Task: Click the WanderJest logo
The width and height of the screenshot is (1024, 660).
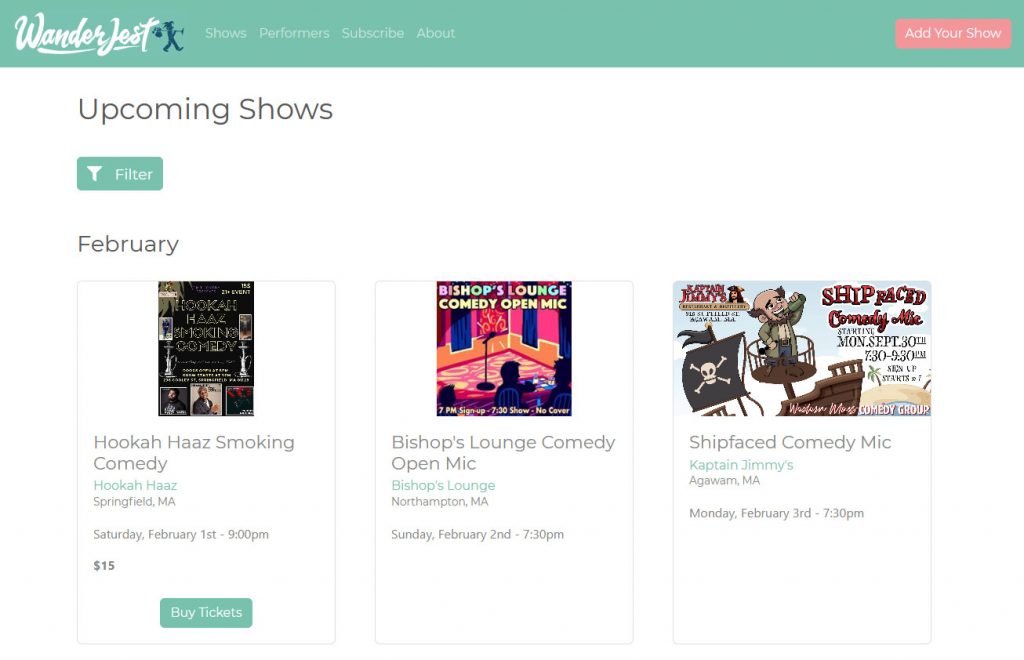Action: pos(99,34)
